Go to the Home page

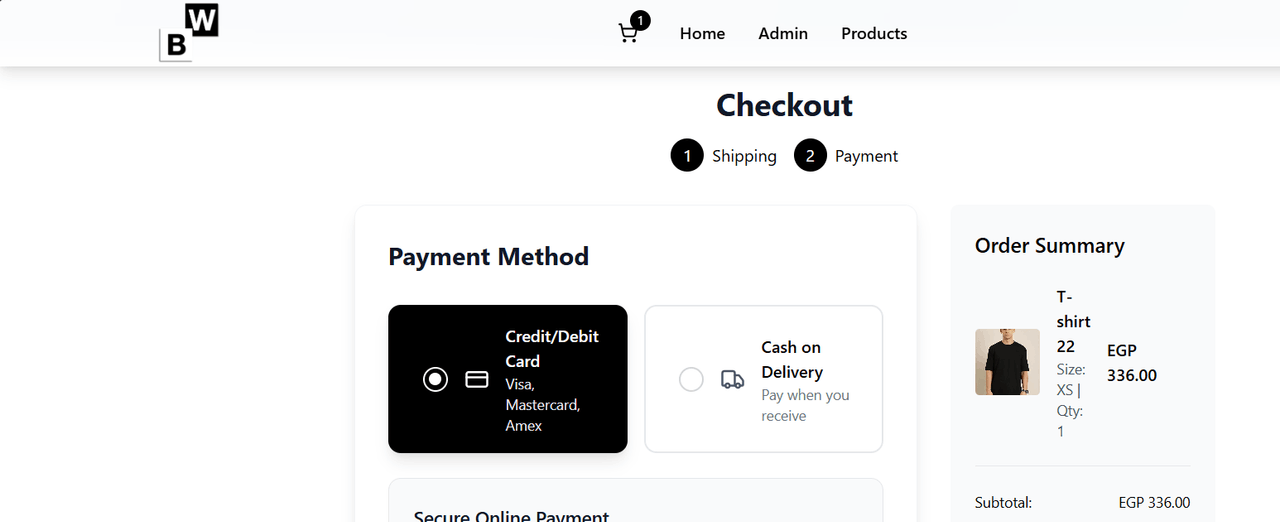(x=702, y=34)
